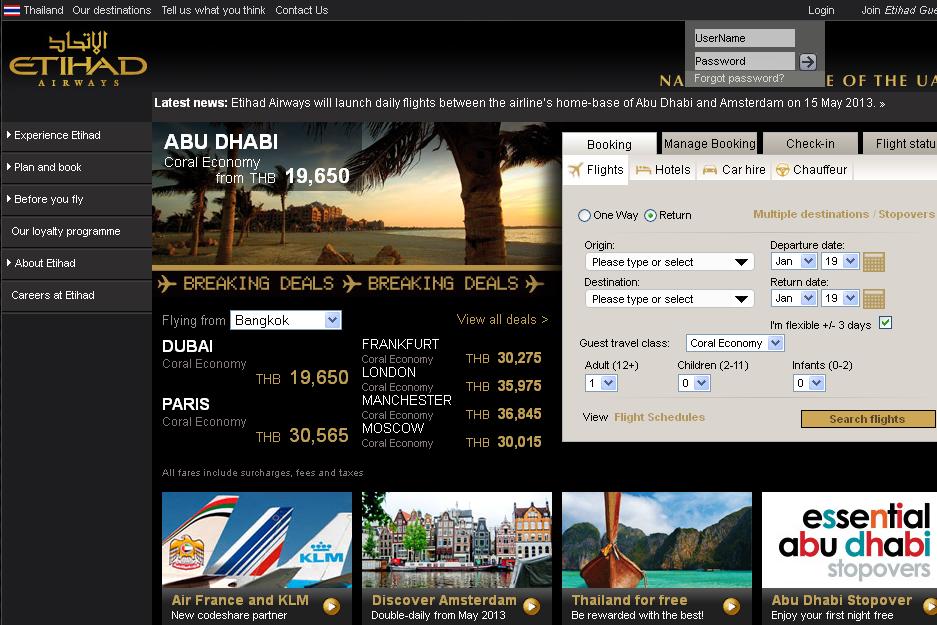Click Multiple destinations / Stopovers link
Viewport: 937px width, 625px height.
(843, 214)
